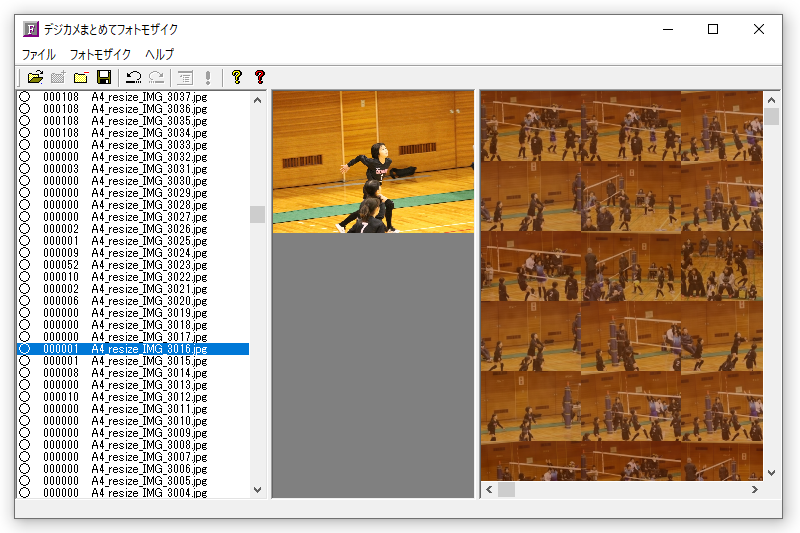The image size is (800, 533).
Task: Click count 000003 on the IMG_3031 row
Action: [x=61, y=169]
